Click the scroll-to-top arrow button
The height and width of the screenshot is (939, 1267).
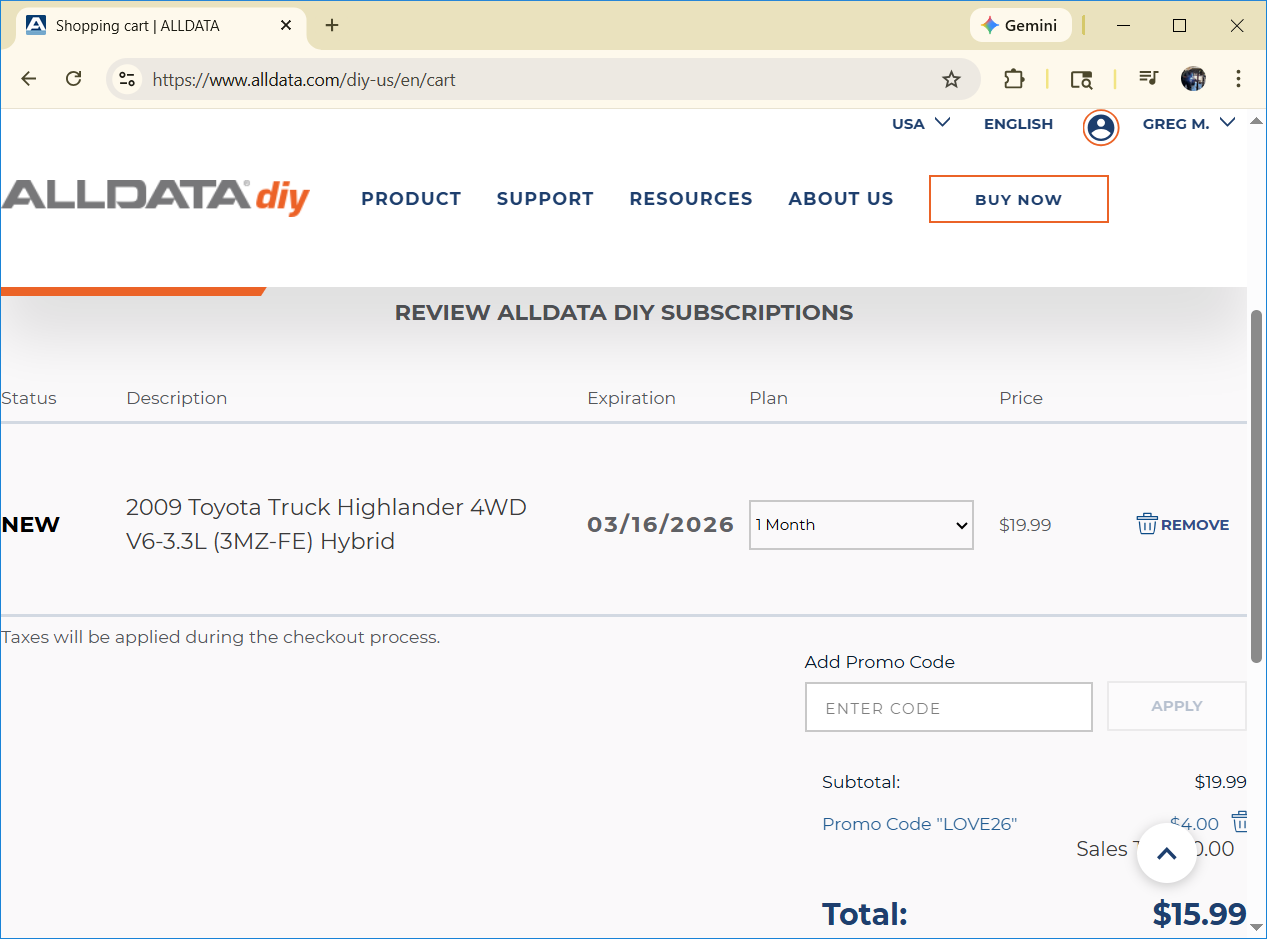click(x=1166, y=853)
